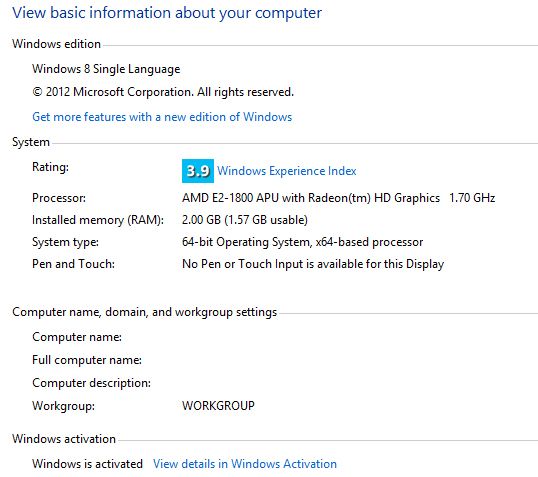Click the Rating: label
538x477 pixels.
tap(50, 167)
